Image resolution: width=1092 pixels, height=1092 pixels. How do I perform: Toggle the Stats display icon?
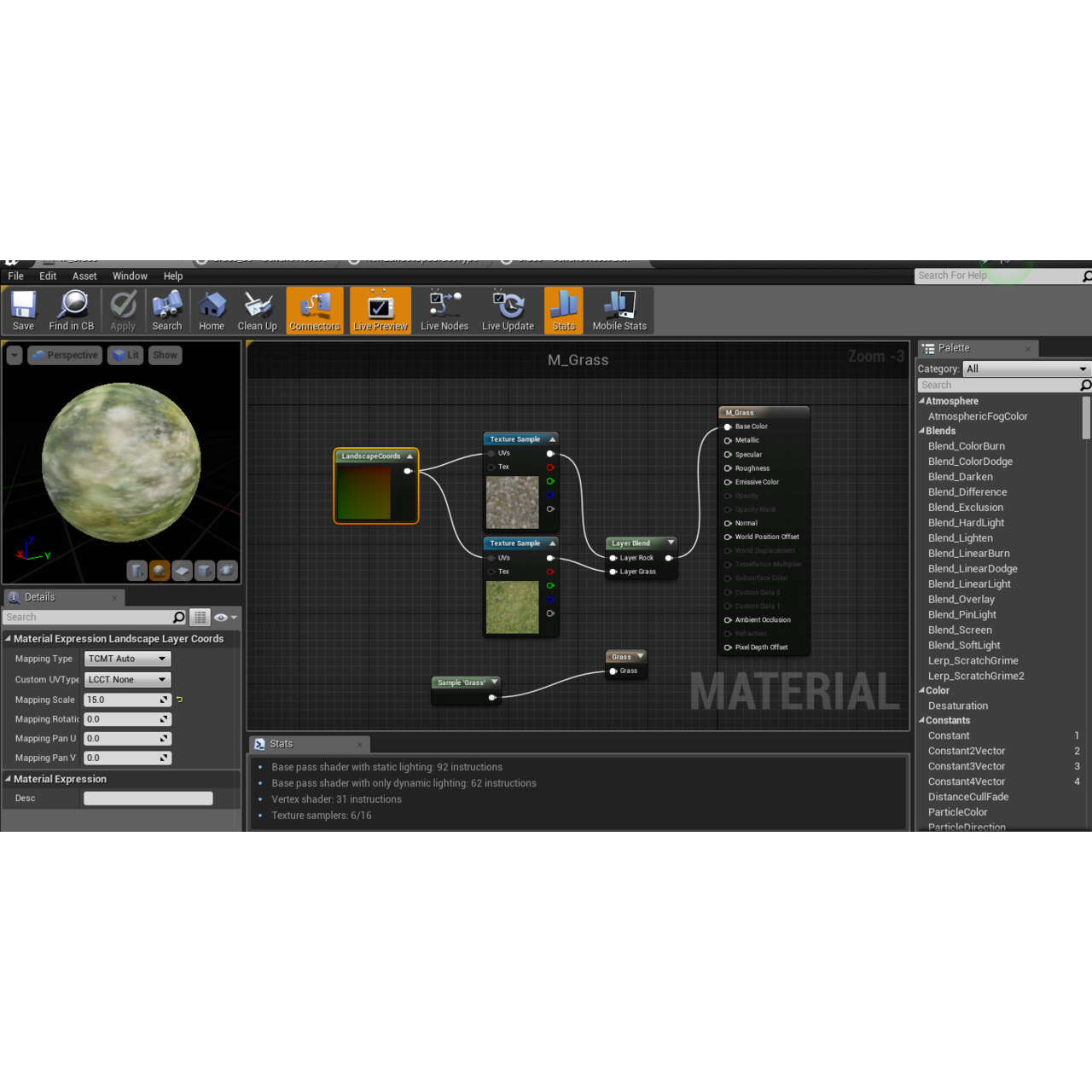point(563,310)
